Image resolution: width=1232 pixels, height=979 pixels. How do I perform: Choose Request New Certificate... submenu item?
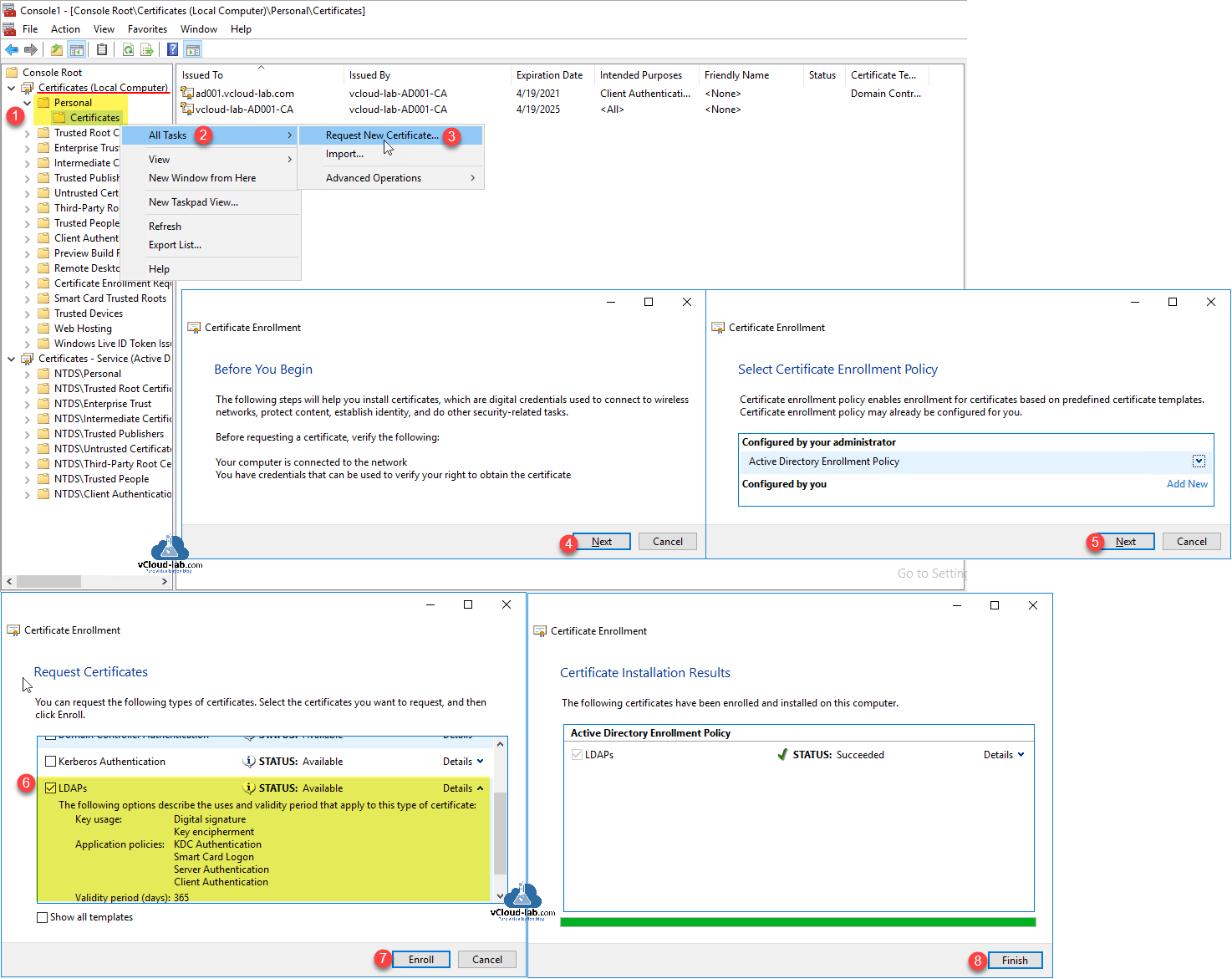[x=391, y=135]
